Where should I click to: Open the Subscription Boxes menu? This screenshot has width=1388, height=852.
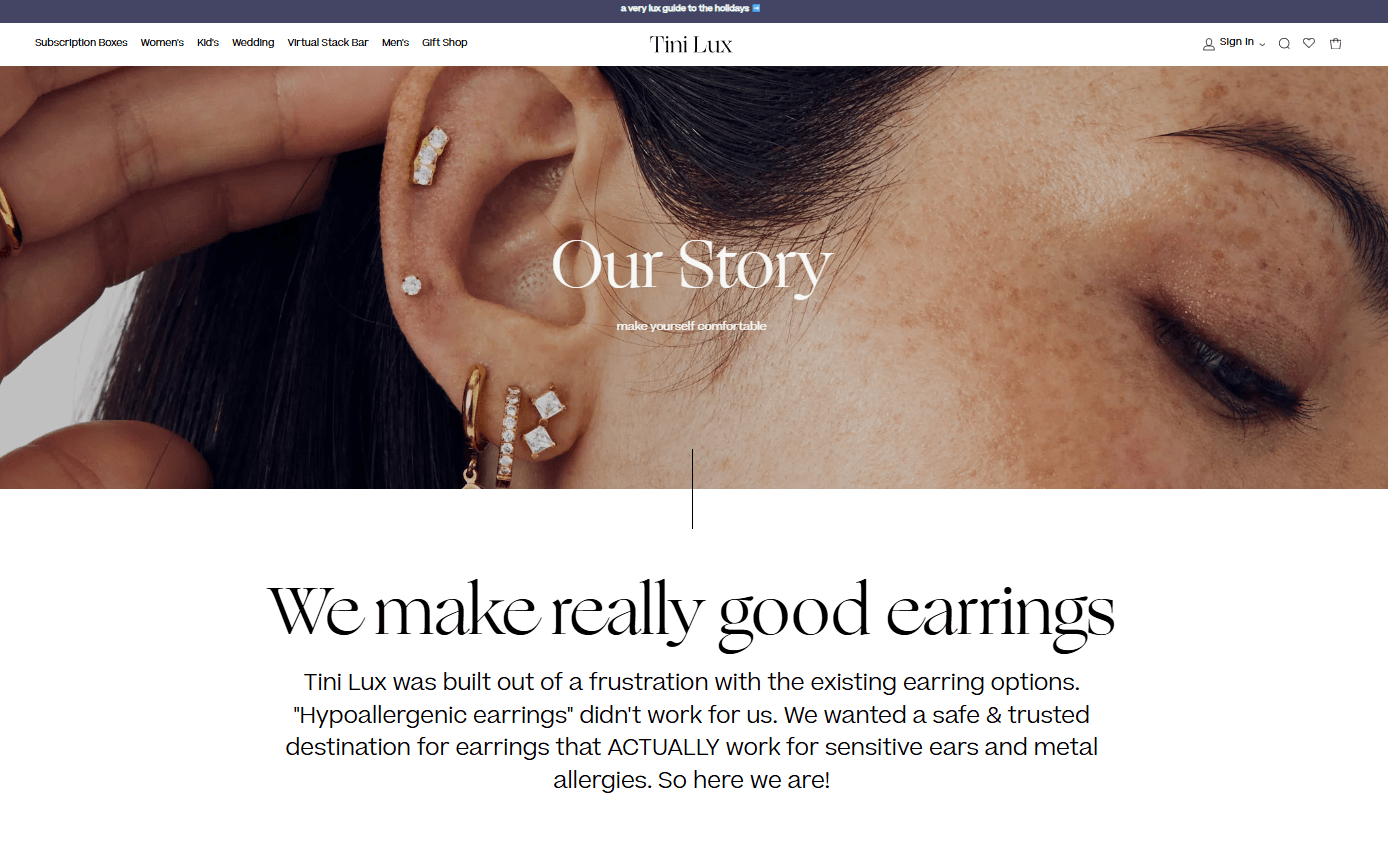[81, 43]
